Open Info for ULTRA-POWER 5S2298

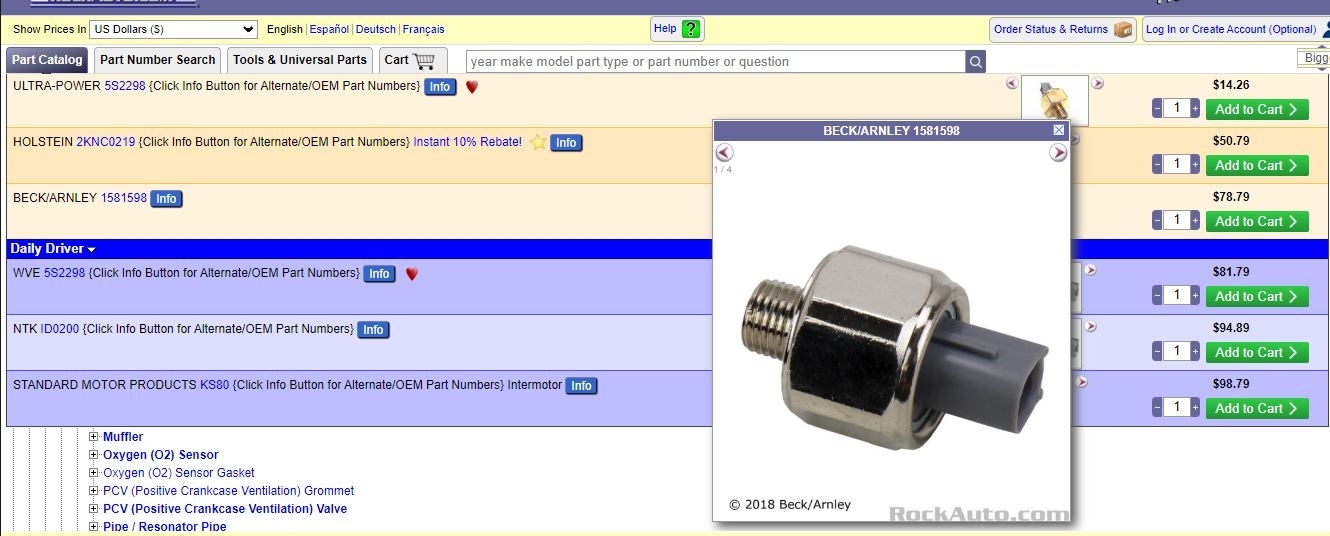pos(440,87)
